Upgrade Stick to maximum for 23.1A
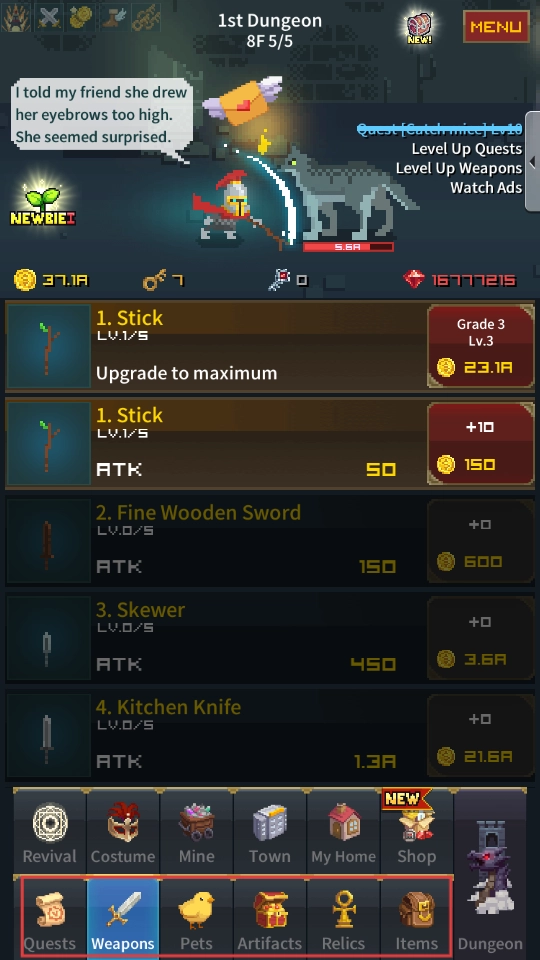The image size is (540, 960). click(480, 347)
